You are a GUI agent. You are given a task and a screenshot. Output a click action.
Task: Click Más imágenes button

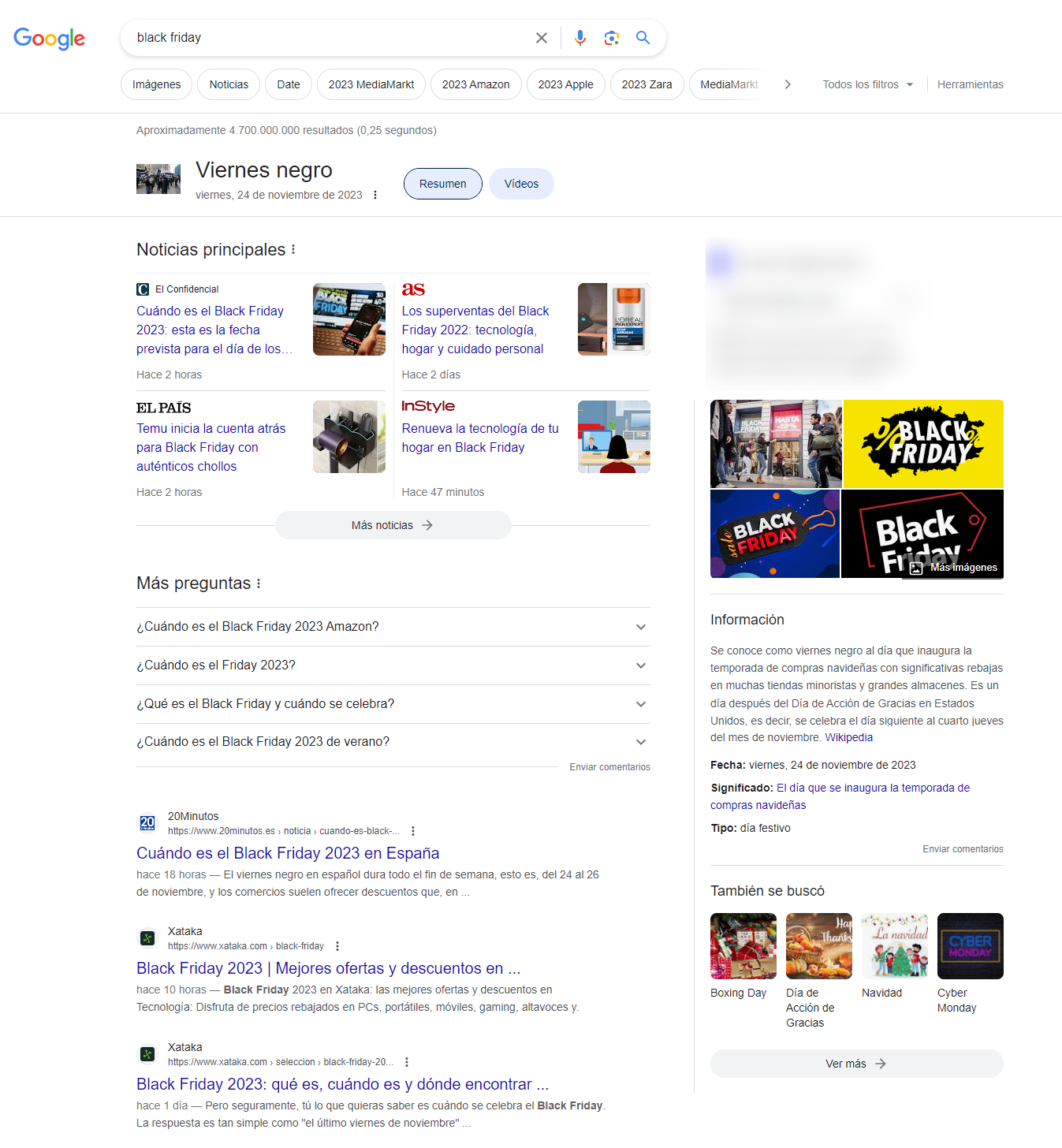[953, 568]
